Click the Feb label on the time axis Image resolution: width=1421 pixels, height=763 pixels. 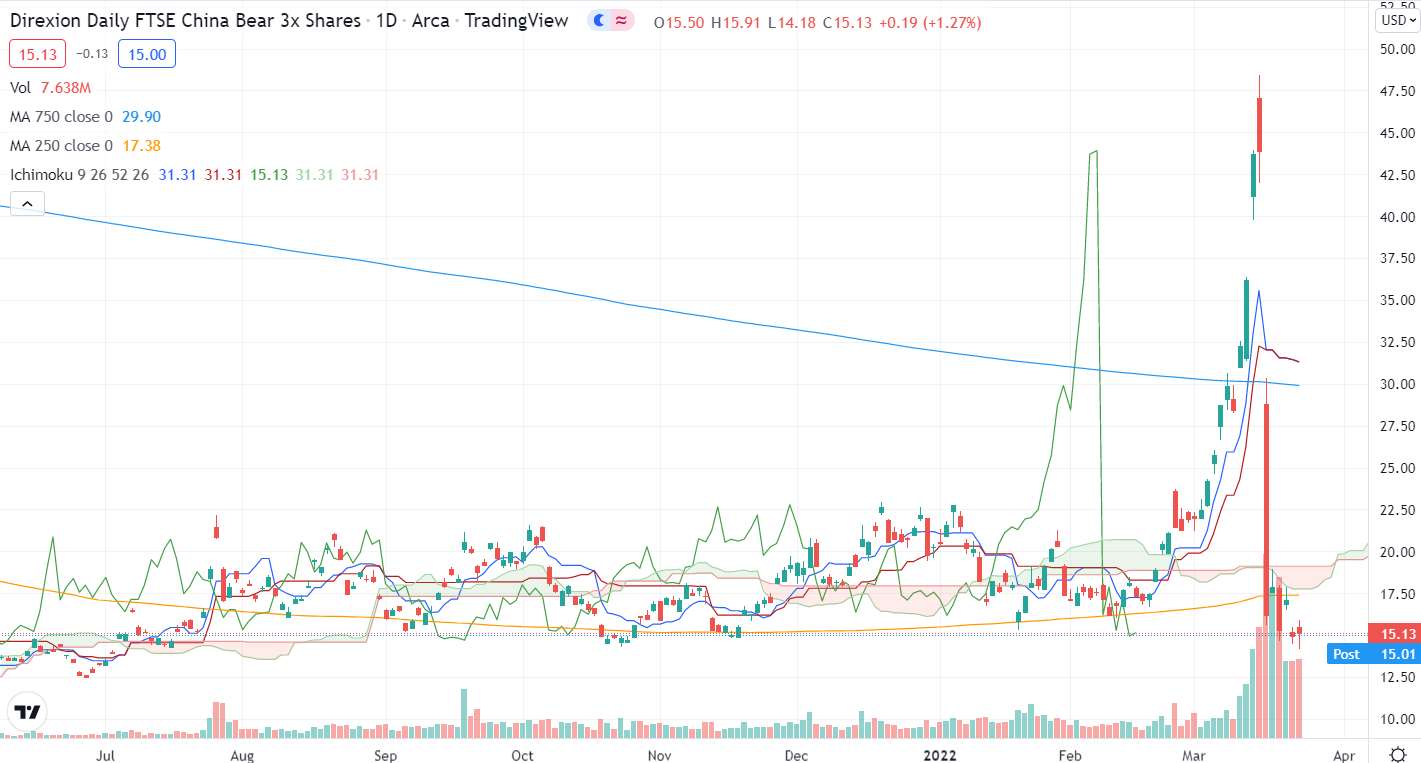click(x=1071, y=755)
